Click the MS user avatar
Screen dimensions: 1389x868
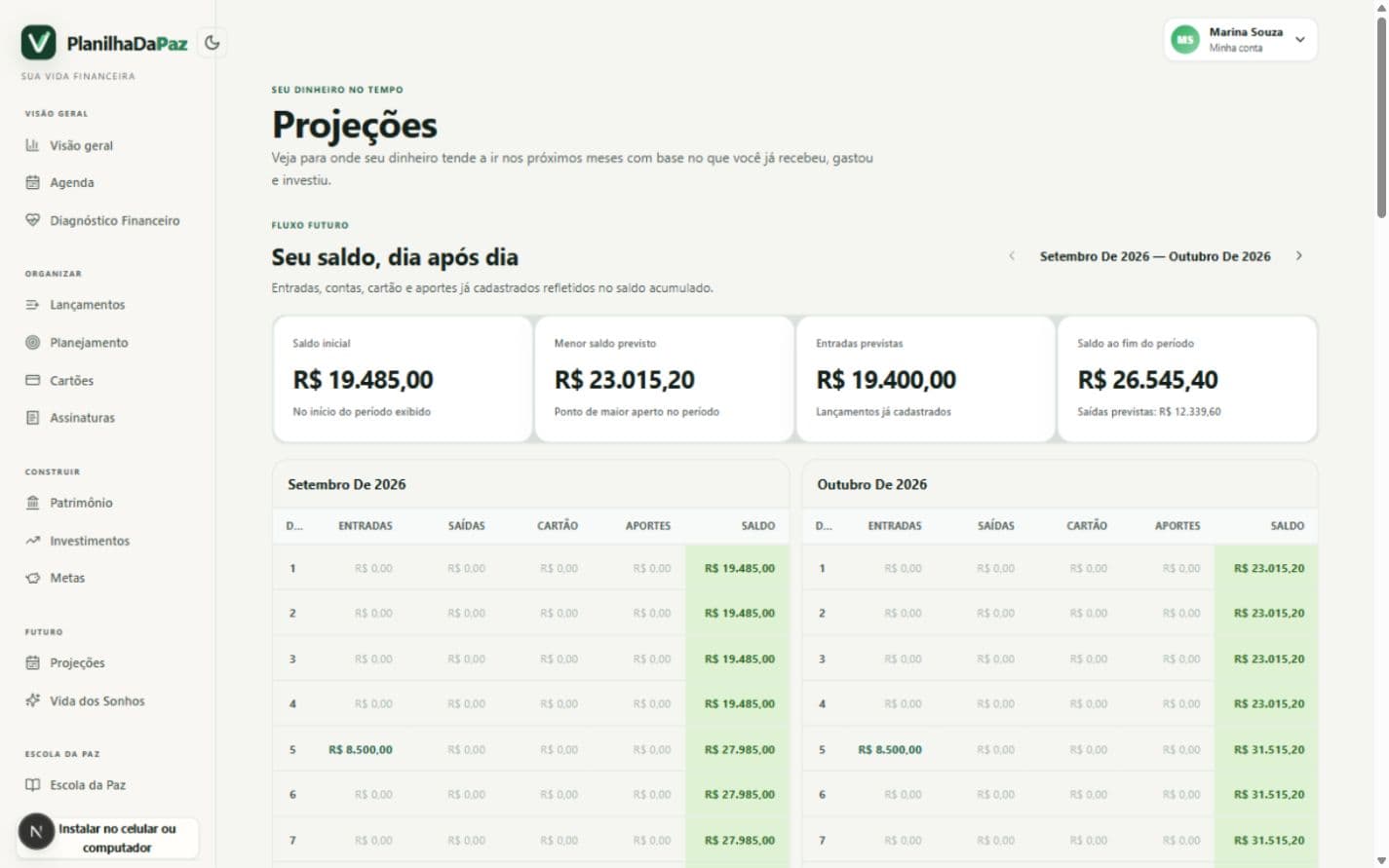[1184, 40]
